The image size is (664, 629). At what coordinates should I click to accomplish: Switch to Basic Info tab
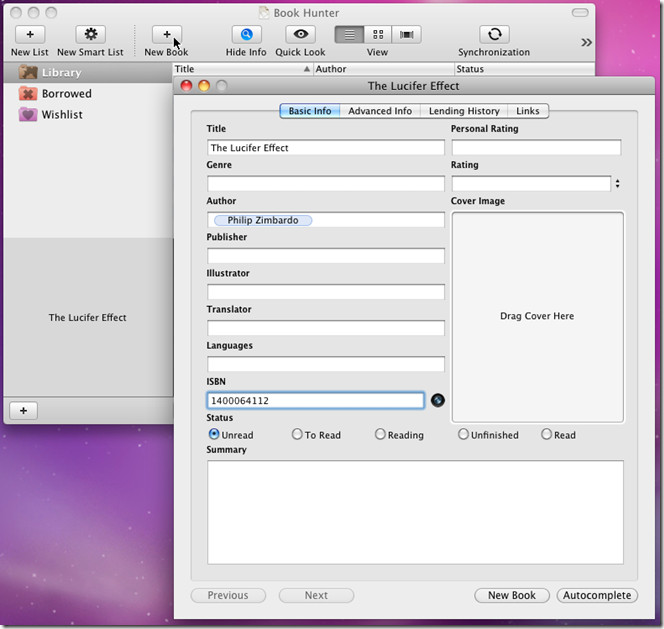click(310, 111)
